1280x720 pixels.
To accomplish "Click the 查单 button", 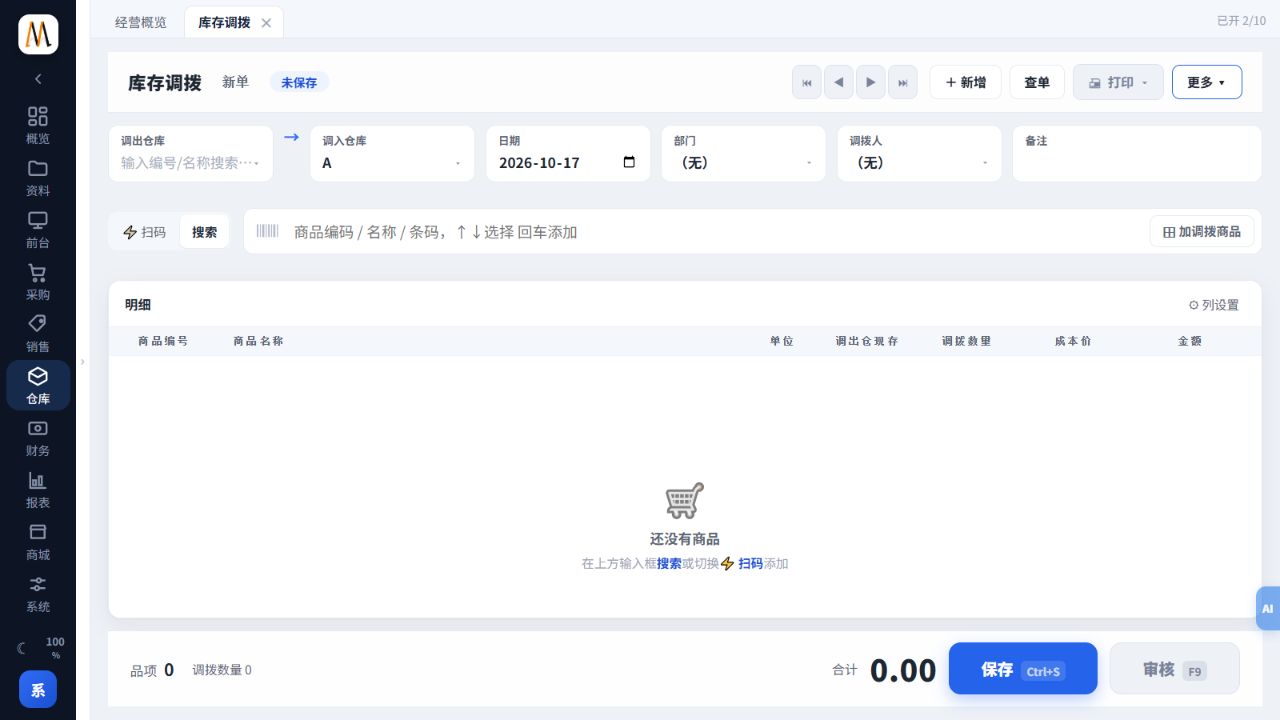I will [1037, 82].
